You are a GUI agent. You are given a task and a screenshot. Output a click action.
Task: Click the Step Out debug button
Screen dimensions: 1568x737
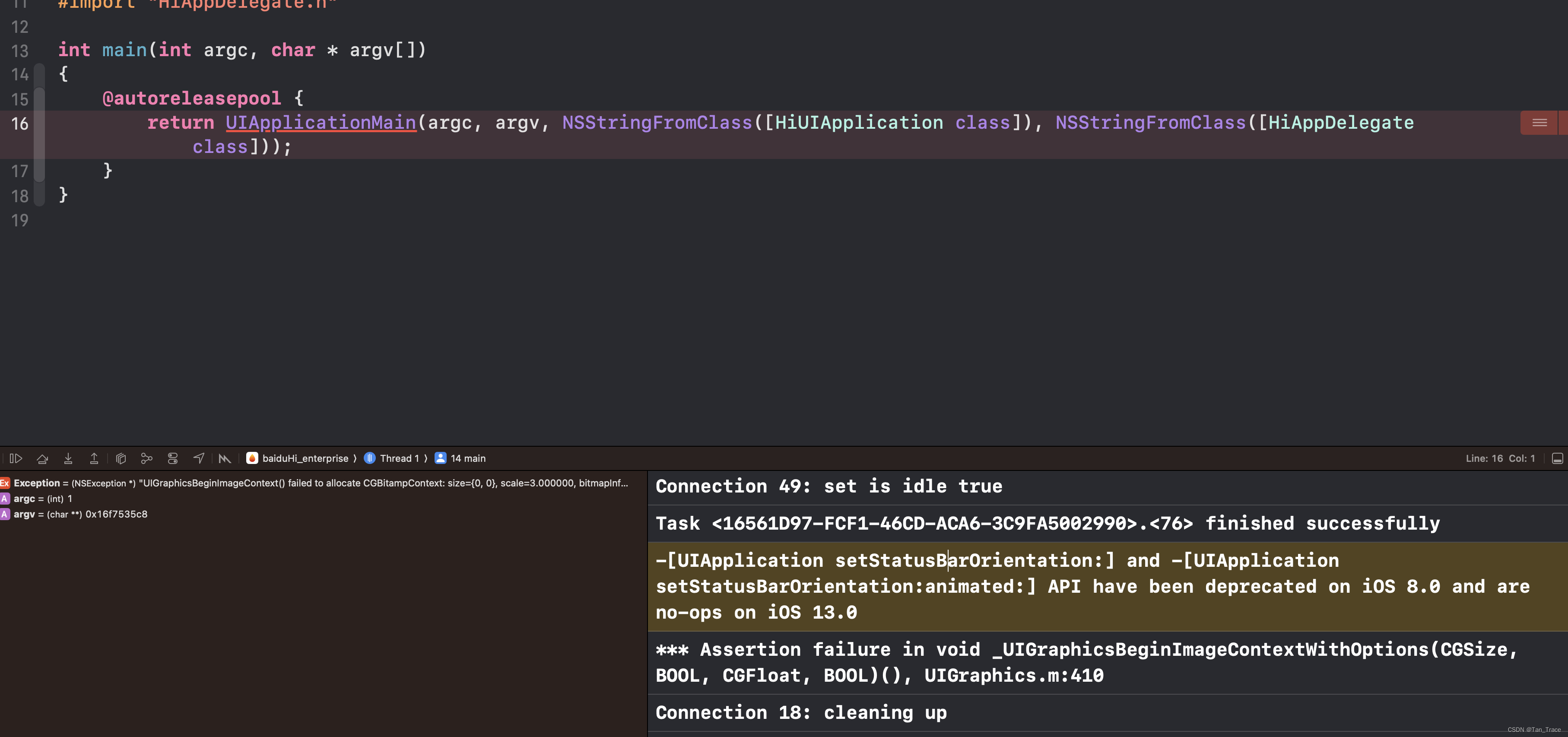pos(94,458)
